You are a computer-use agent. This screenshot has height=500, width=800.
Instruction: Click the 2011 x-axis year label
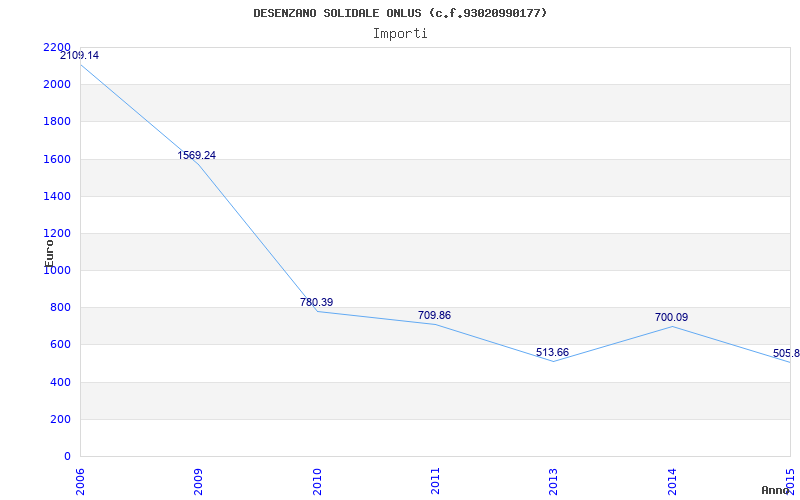click(x=435, y=482)
